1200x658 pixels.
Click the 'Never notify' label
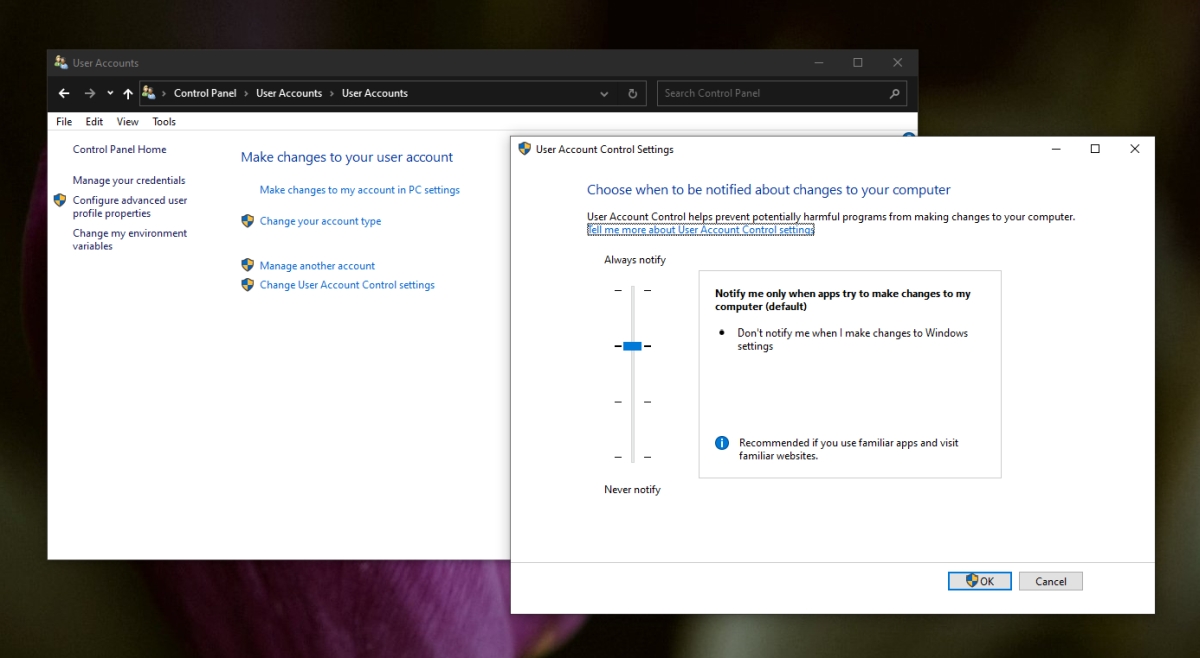(632, 490)
